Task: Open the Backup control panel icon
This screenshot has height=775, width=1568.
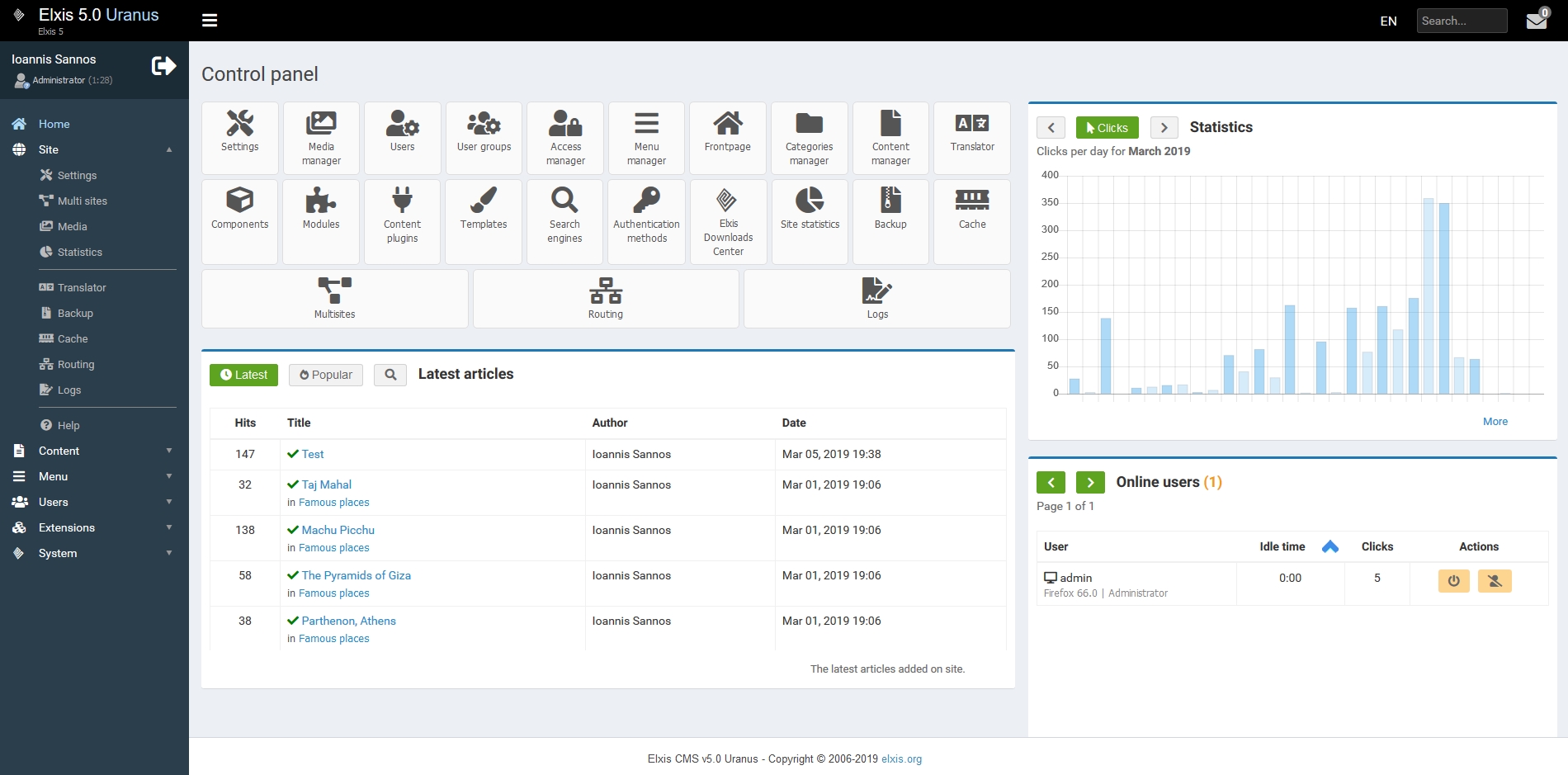Action: pos(890,222)
